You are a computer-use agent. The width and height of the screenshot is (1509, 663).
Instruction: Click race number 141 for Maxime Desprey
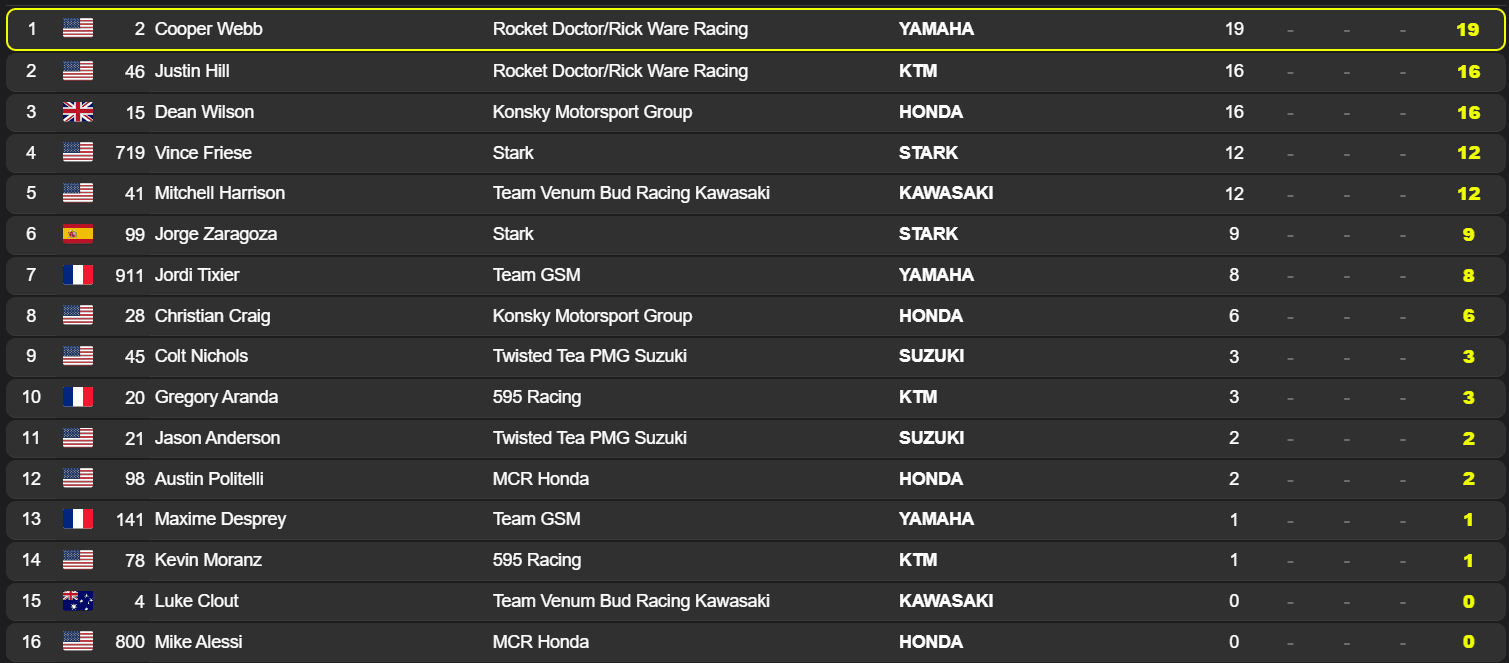point(130,519)
